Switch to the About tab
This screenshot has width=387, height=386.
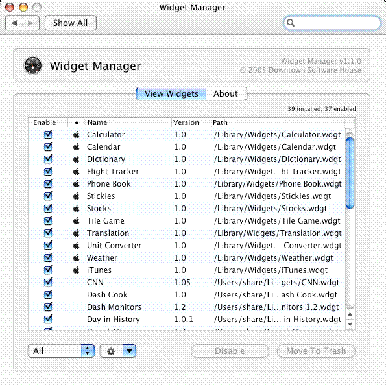pyautogui.click(x=226, y=94)
